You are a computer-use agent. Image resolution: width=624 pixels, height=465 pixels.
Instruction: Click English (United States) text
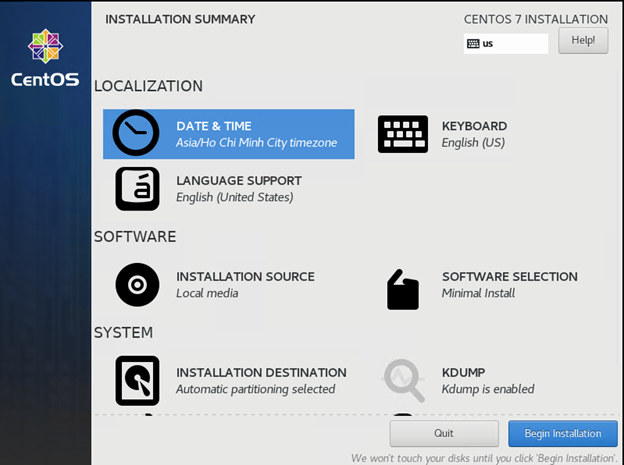235,197
